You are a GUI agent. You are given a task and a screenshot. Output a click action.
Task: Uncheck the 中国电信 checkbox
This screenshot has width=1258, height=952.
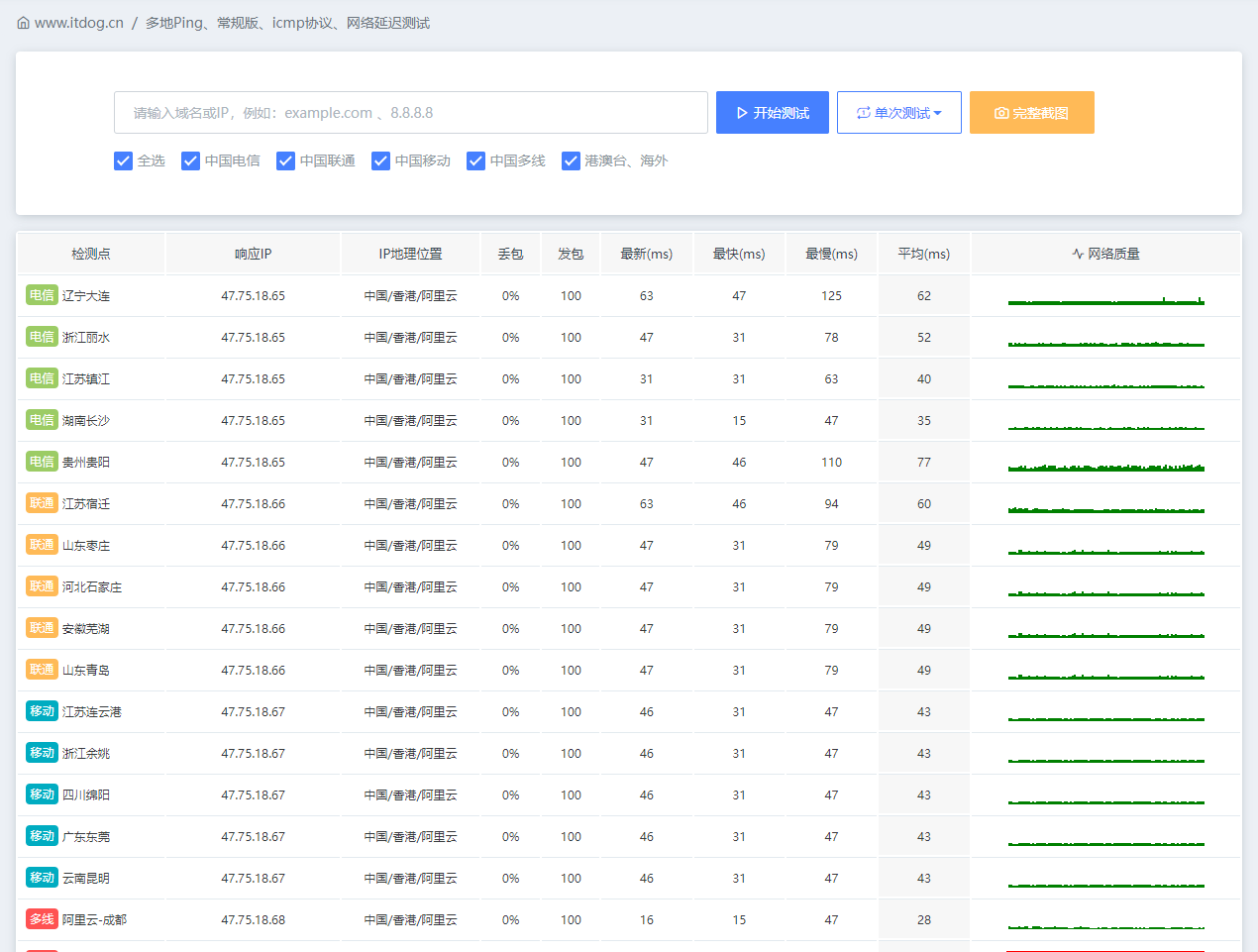191,160
